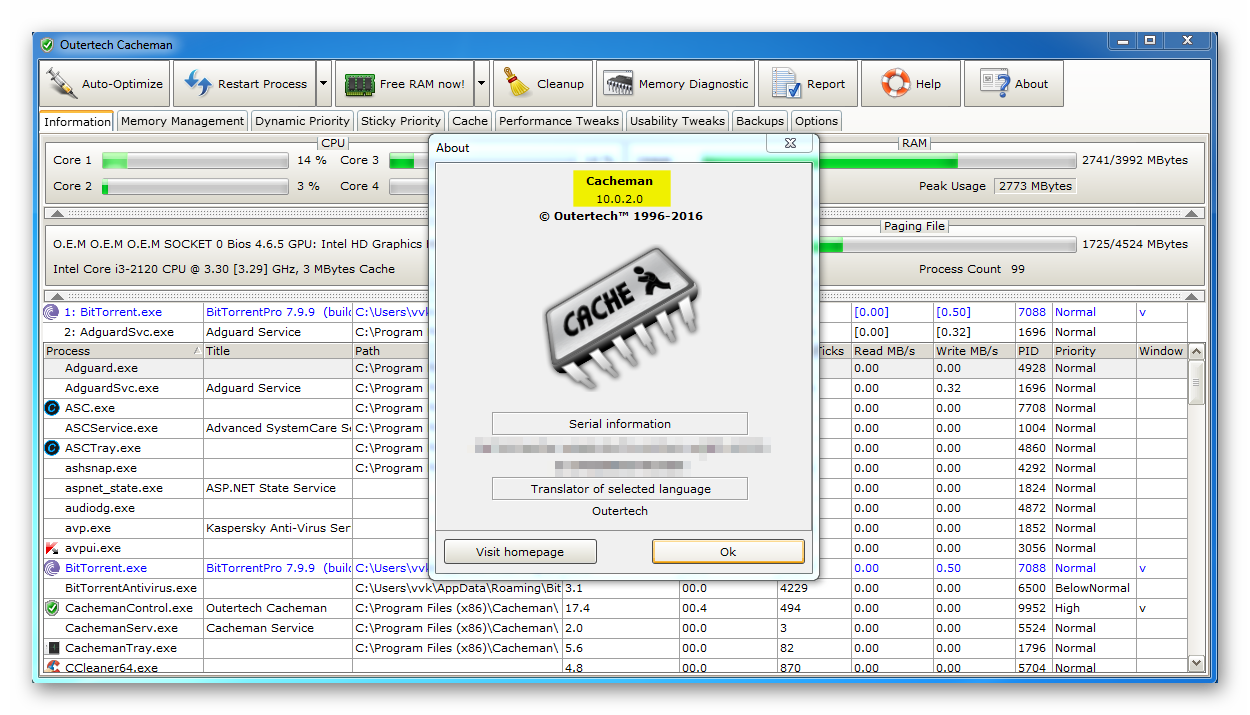Click the process list scroll down arrow
This screenshot has height=715, width=1250.
pyautogui.click(x=1196, y=663)
